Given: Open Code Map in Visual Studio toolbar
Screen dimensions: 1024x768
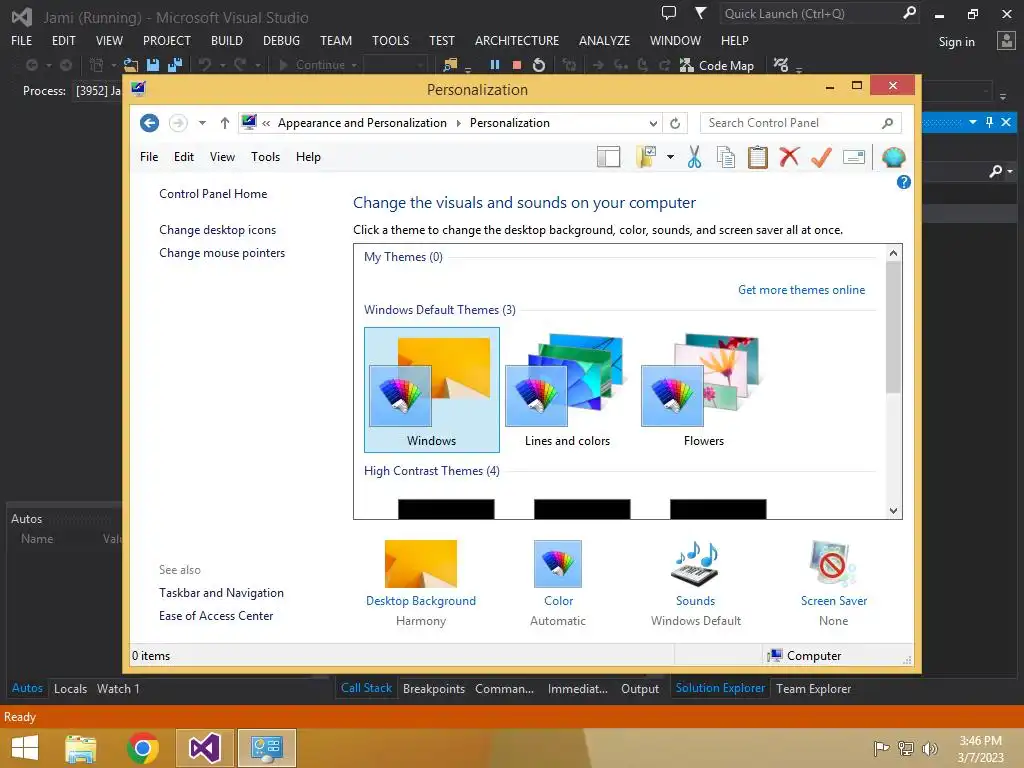Looking at the screenshot, I should (717, 65).
